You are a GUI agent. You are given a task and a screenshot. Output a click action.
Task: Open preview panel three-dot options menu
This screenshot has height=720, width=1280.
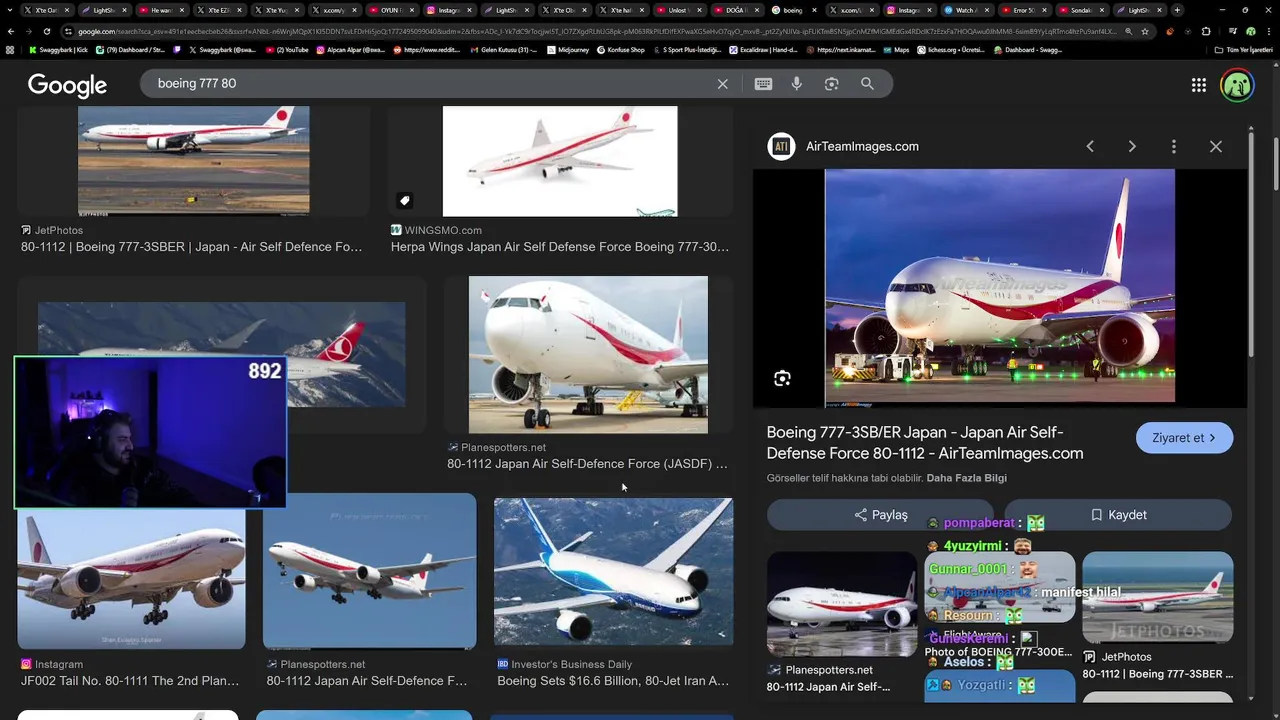point(1174,146)
